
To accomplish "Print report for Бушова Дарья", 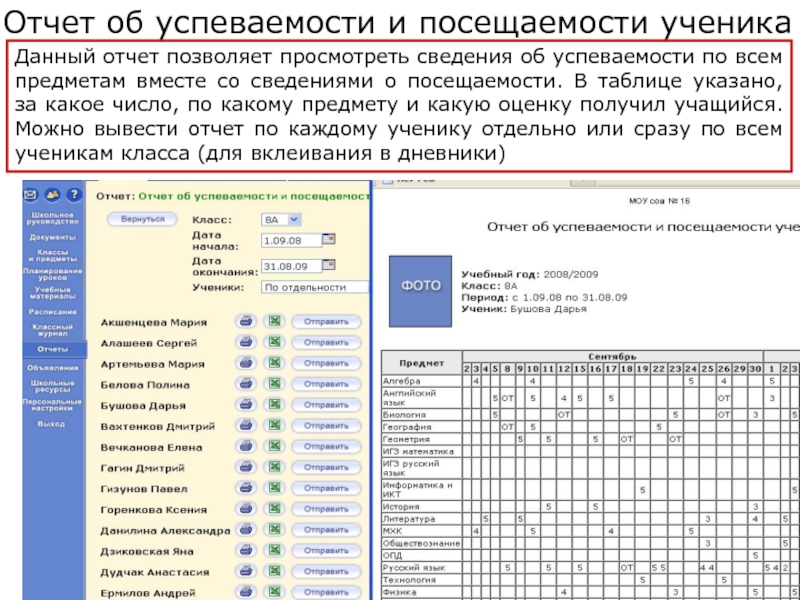I will point(244,406).
